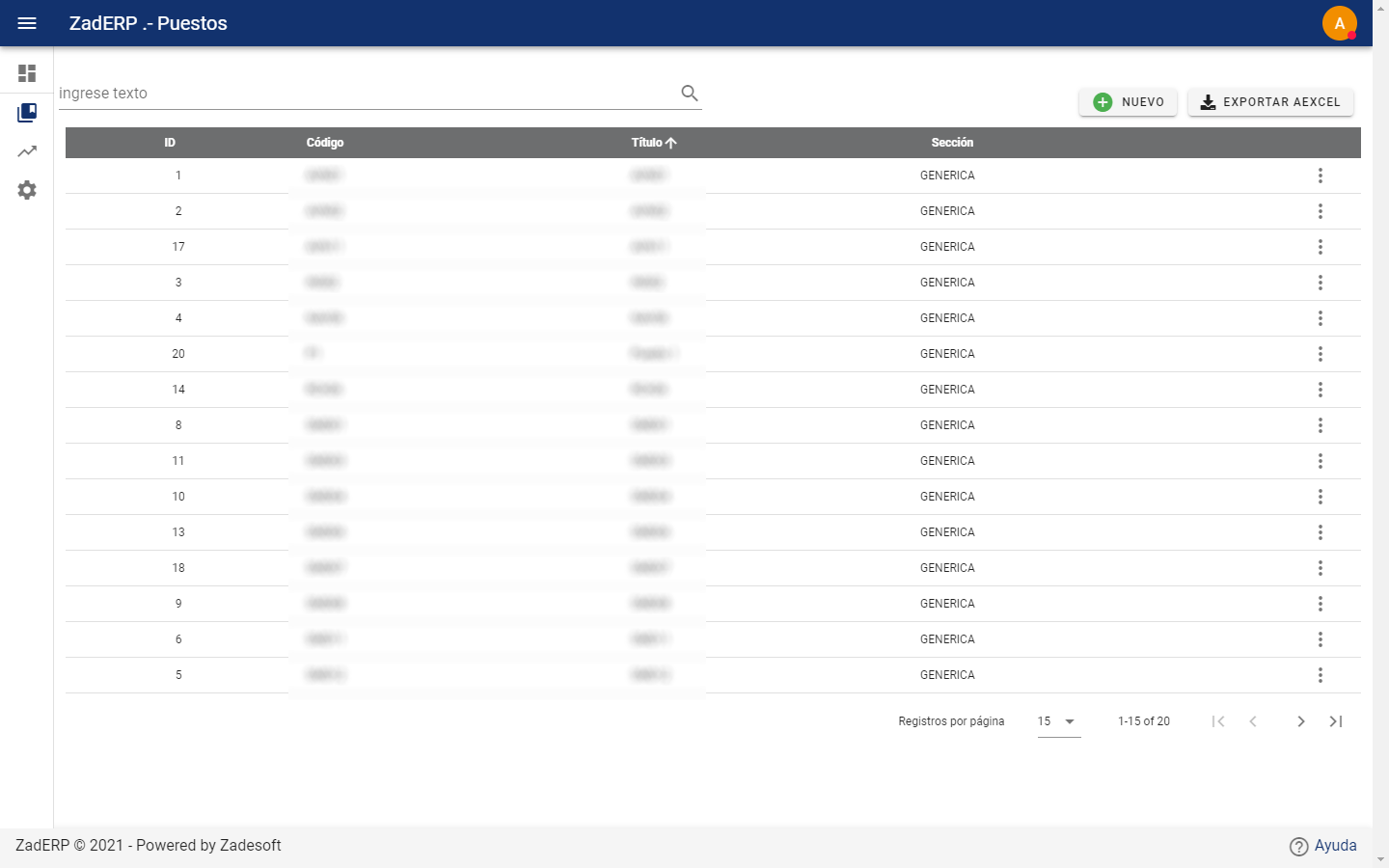Open row actions menu for ID 8

pyautogui.click(x=1321, y=425)
